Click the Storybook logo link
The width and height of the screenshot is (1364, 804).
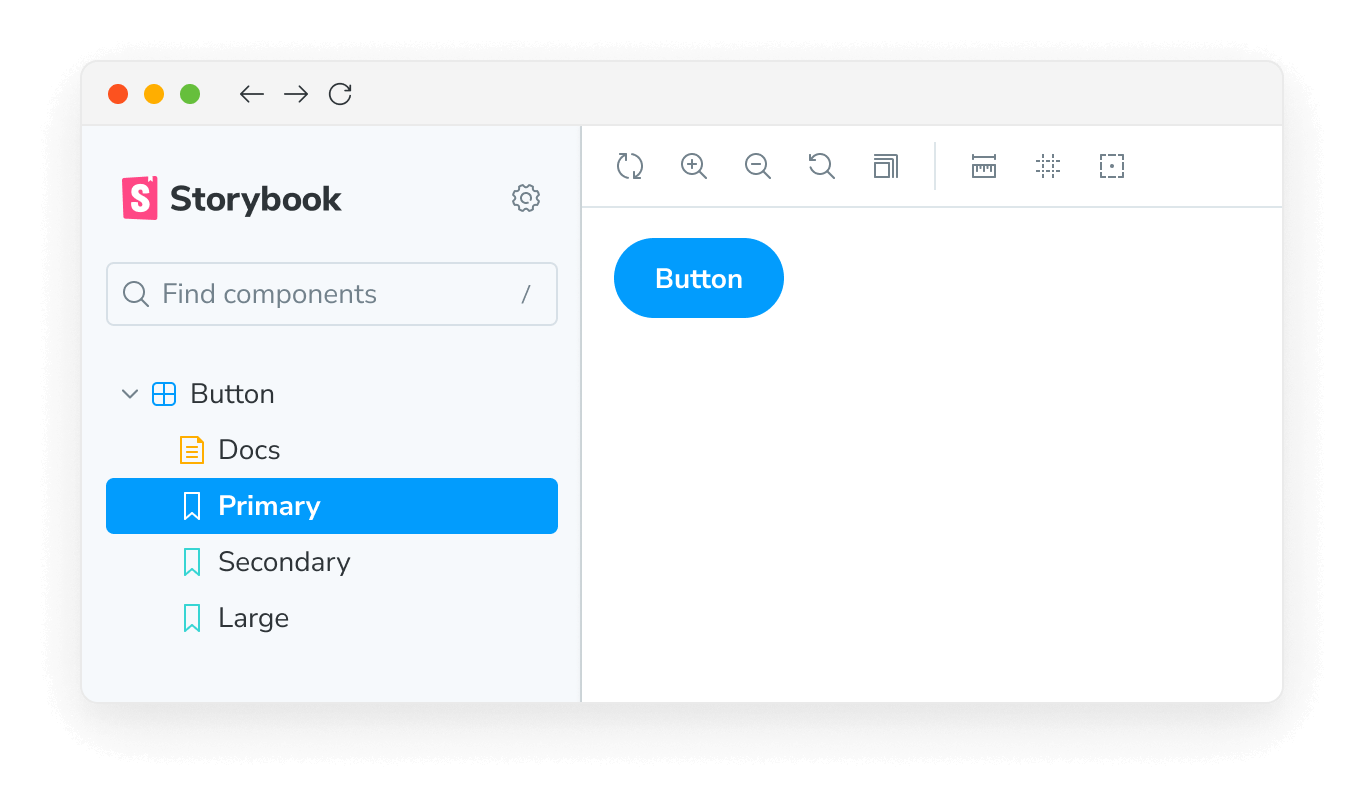[231, 198]
